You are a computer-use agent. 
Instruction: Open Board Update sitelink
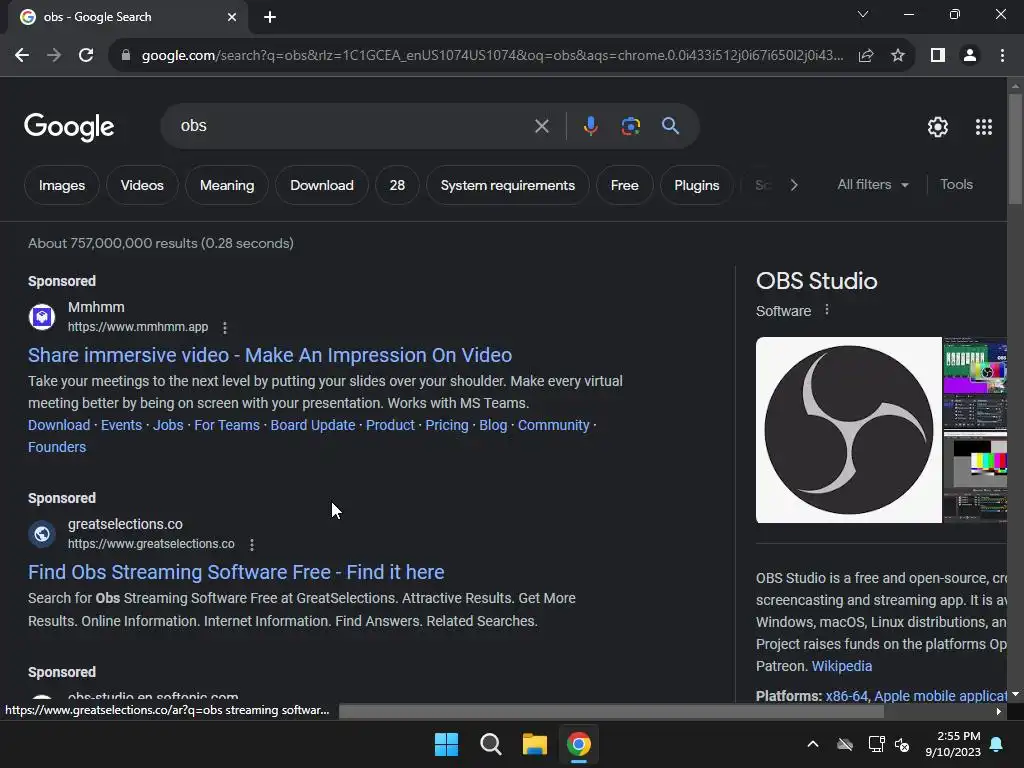click(313, 425)
